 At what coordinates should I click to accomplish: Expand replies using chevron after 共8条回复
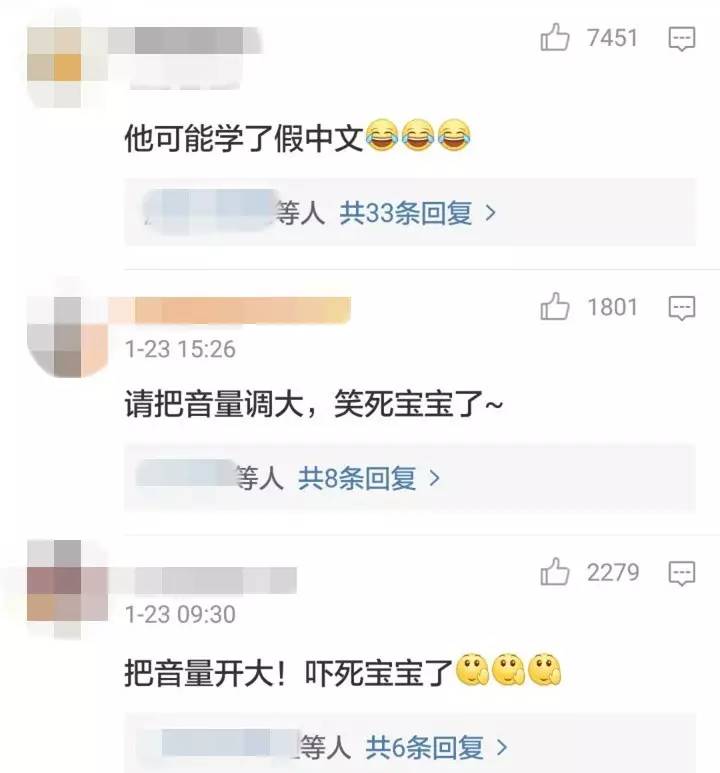(x=434, y=478)
